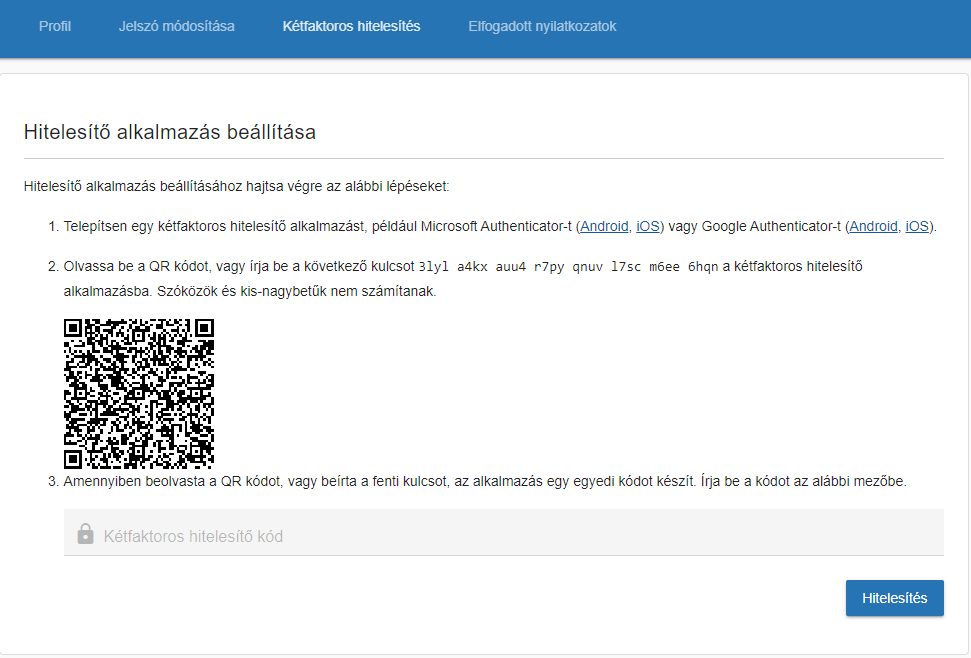Open the iOS link for Microsoft Authenticator
This screenshot has width=971, height=658.
647,226
